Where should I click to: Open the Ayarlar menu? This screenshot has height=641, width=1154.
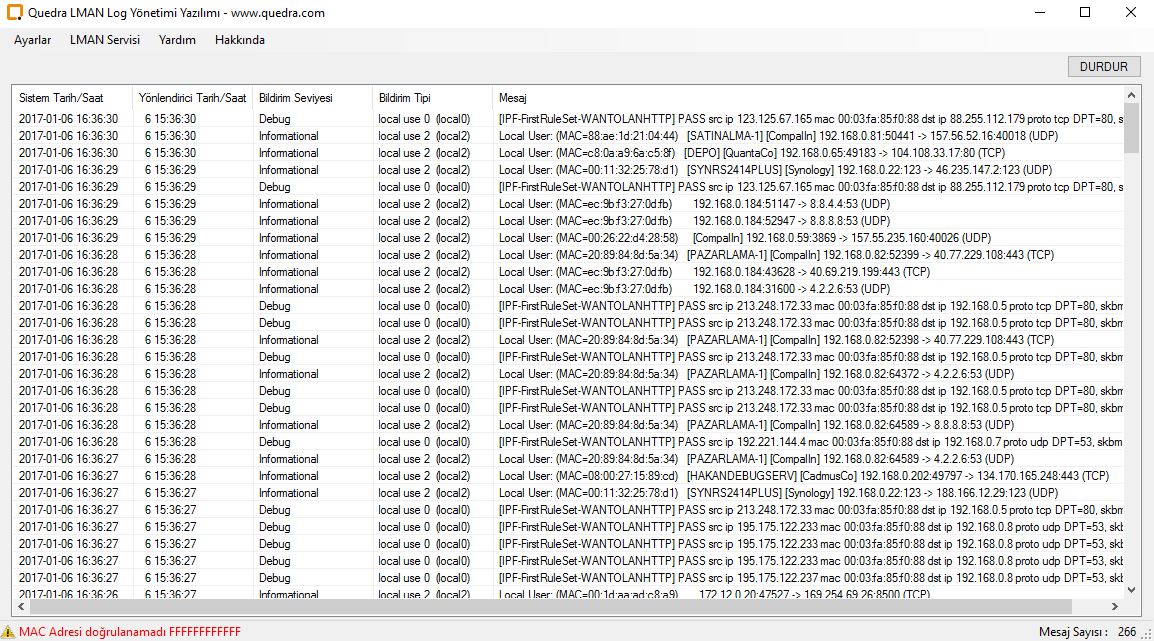tap(33, 40)
